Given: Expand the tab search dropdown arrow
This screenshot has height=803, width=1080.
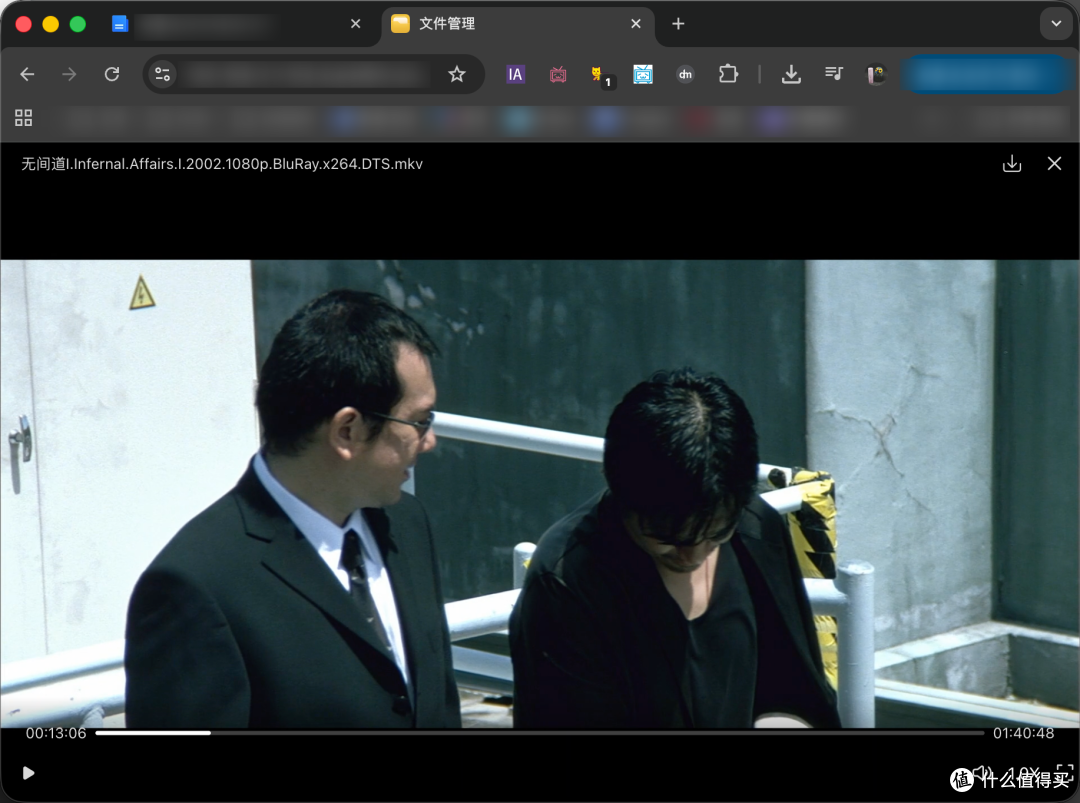Looking at the screenshot, I should [x=1056, y=24].
